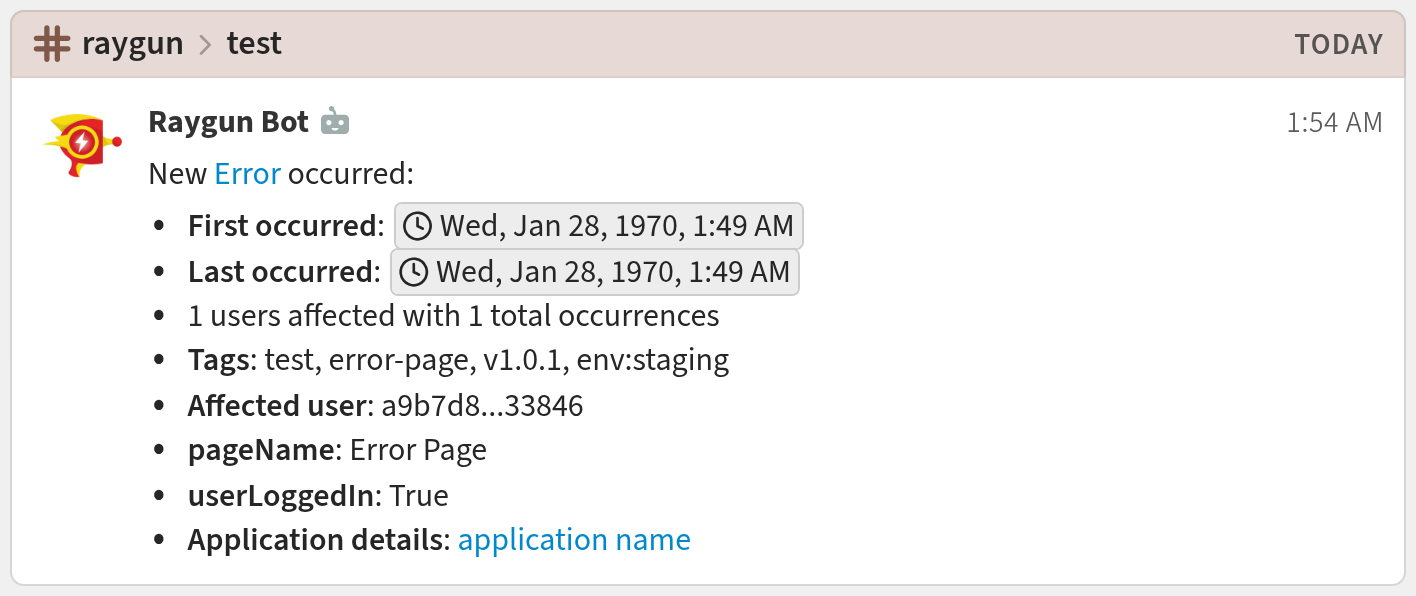Open the Raygun Bot sender name
The height and width of the screenshot is (596, 1416).
coord(228,122)
